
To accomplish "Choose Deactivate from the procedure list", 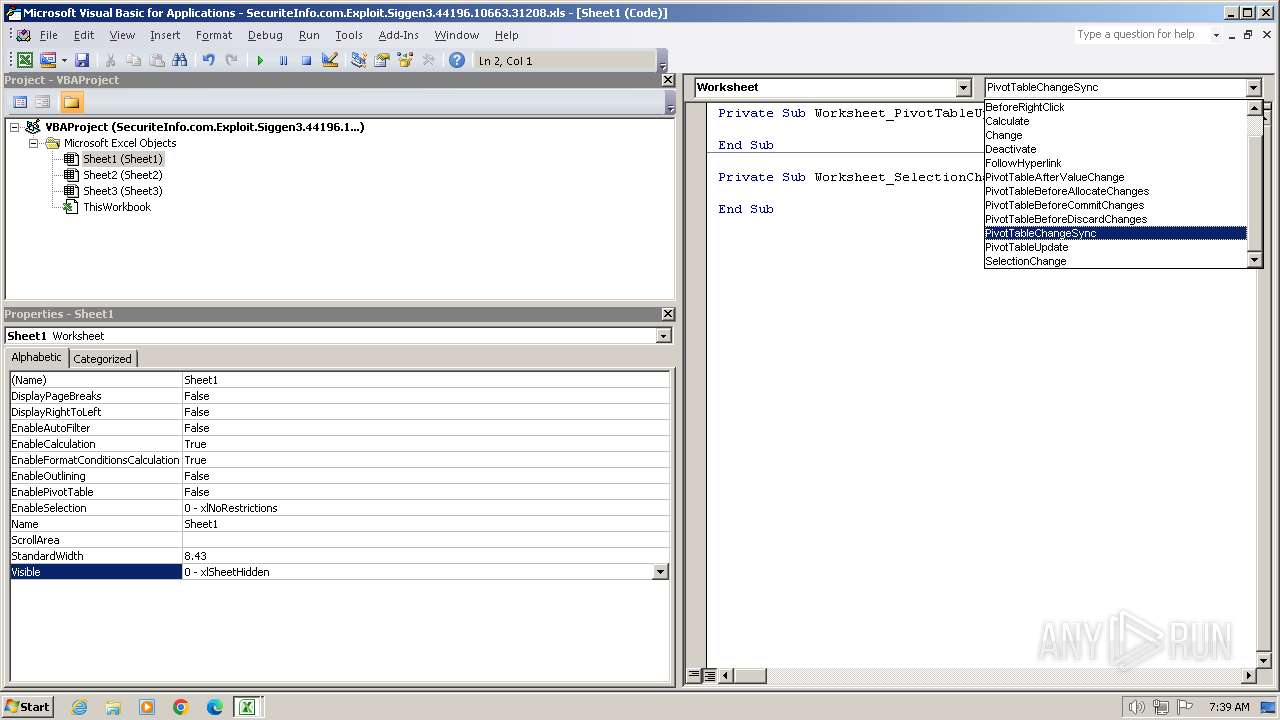I will tap(1115, 149).
